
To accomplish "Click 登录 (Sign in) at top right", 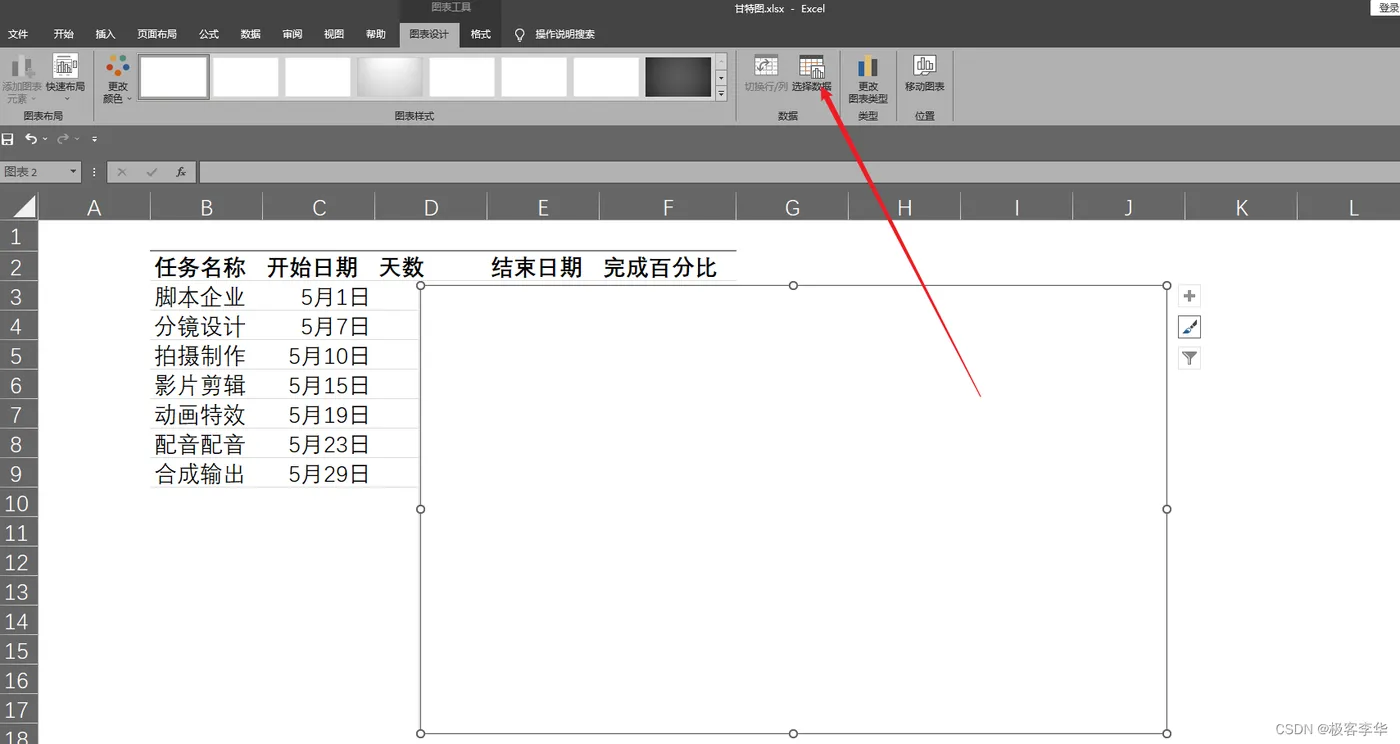I will click(x=1389, y=8).
